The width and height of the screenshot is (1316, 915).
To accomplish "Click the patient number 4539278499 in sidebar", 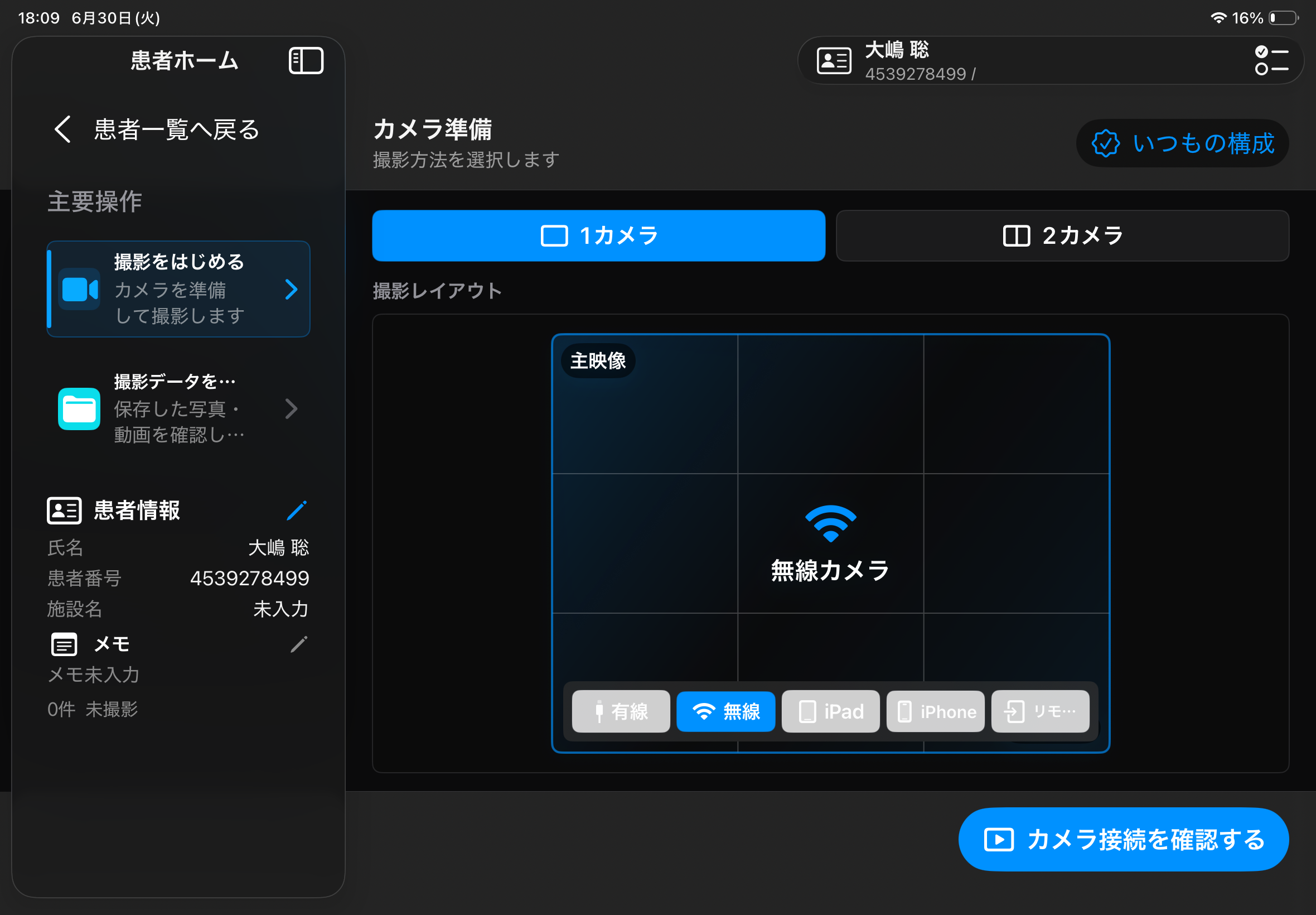I will (x=249, y=578).
